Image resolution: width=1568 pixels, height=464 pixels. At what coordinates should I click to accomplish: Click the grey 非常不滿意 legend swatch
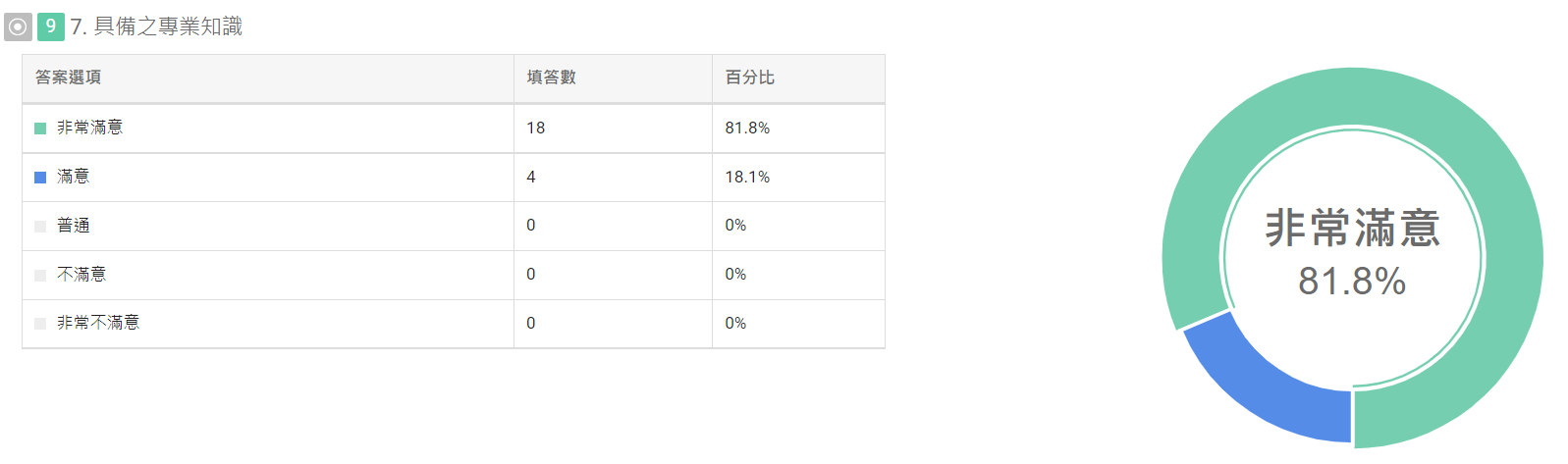[x=40, y=324]
